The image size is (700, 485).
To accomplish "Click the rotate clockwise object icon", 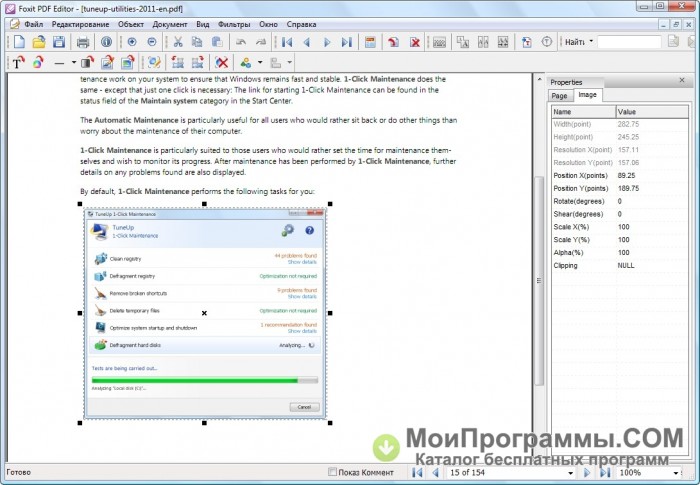I will pyautogui.click(x=198, y=63).
